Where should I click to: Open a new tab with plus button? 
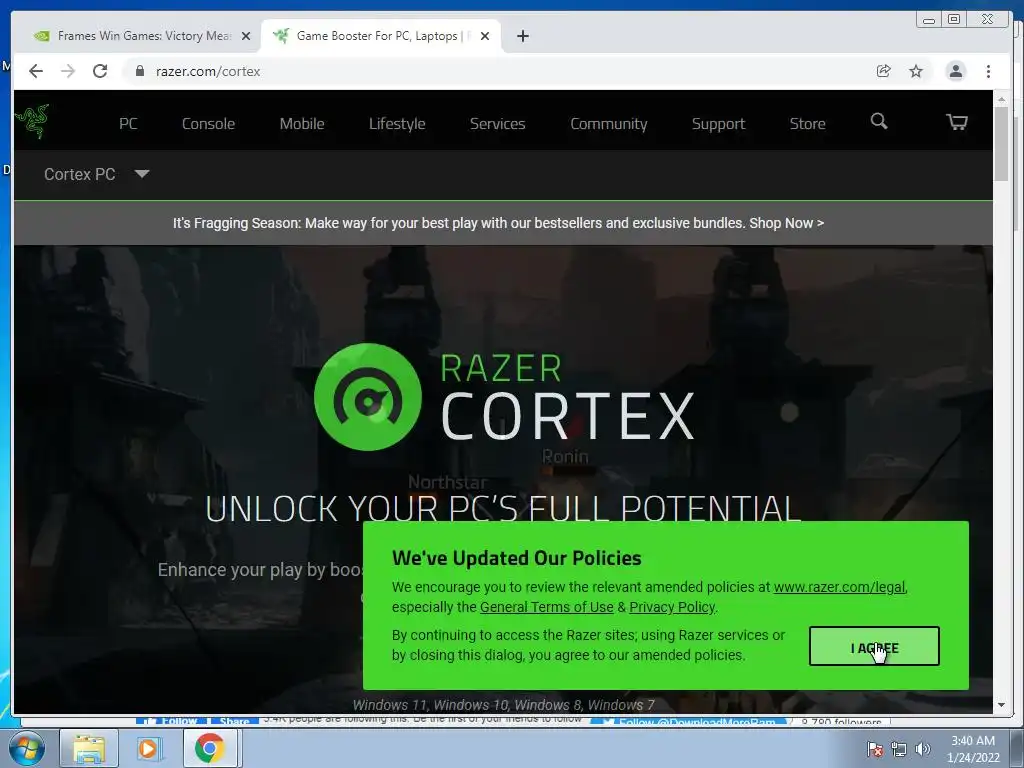522,36
